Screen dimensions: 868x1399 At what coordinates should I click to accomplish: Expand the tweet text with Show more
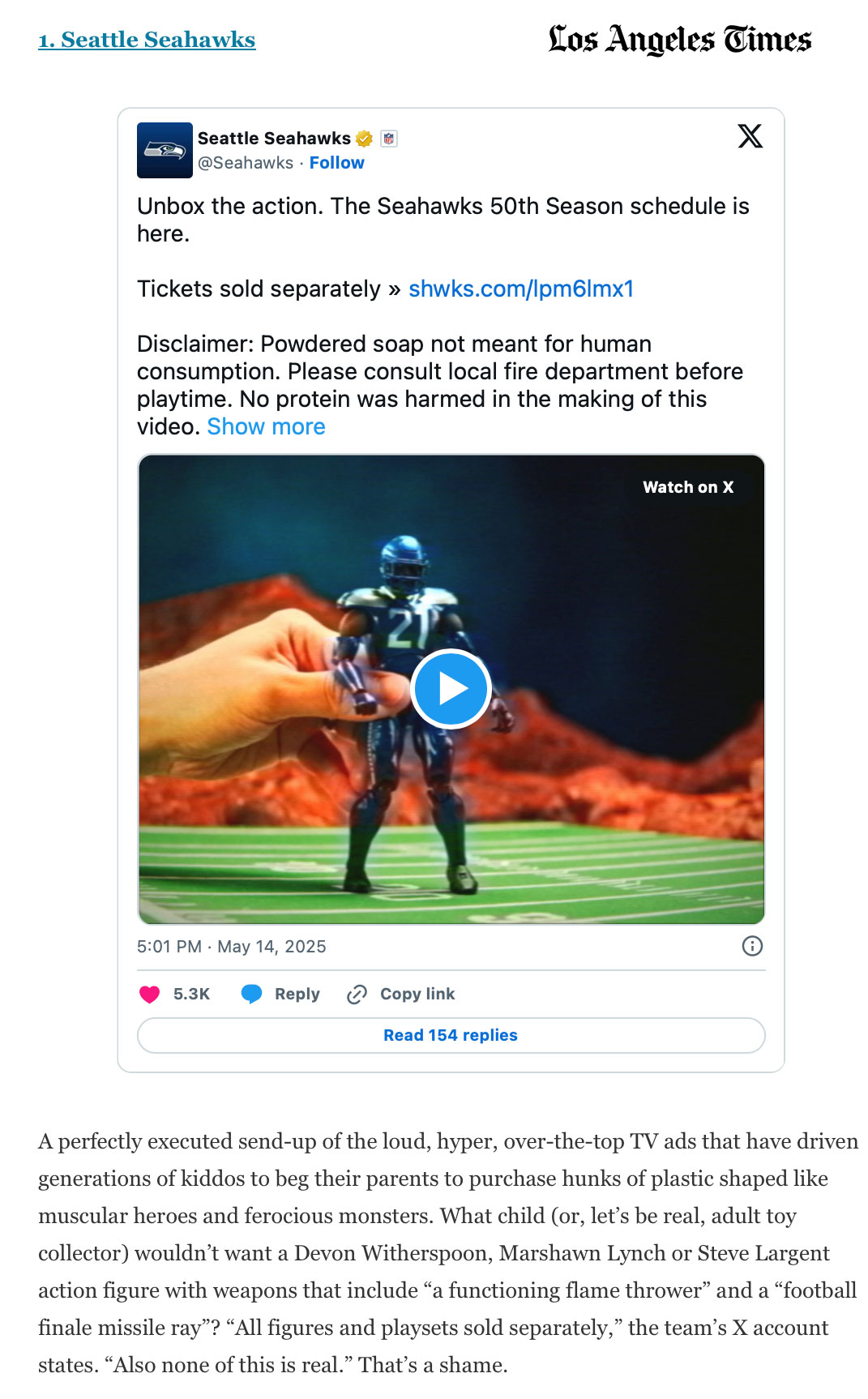266,427
